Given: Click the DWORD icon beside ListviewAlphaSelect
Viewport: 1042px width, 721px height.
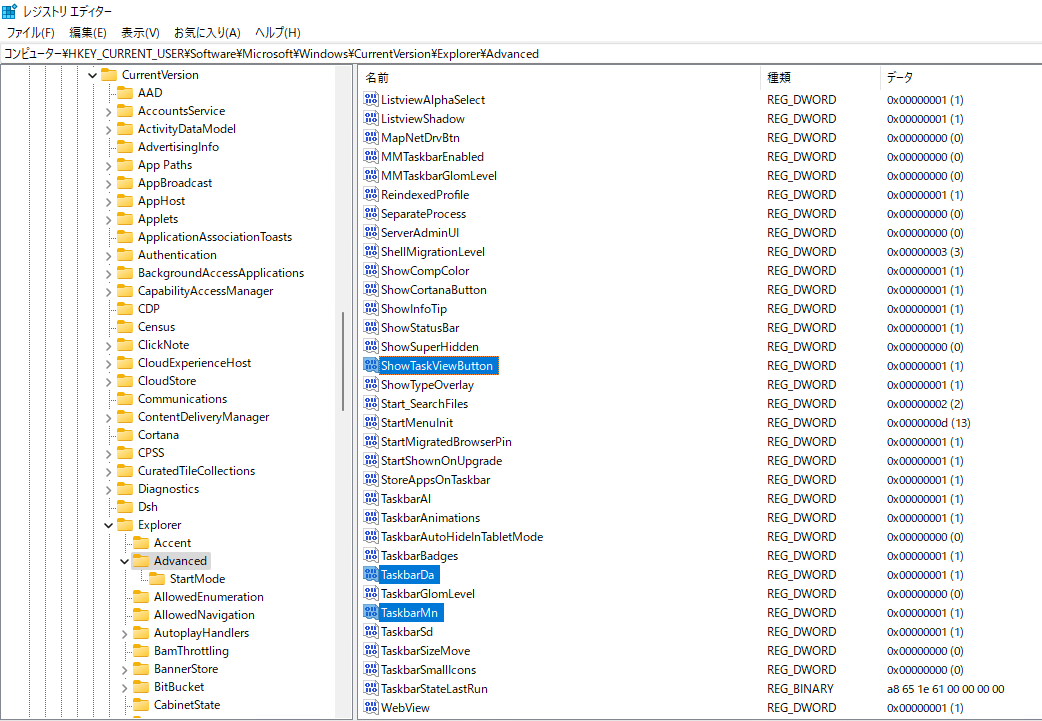Looking at the screenshot, I should point(371,100).
